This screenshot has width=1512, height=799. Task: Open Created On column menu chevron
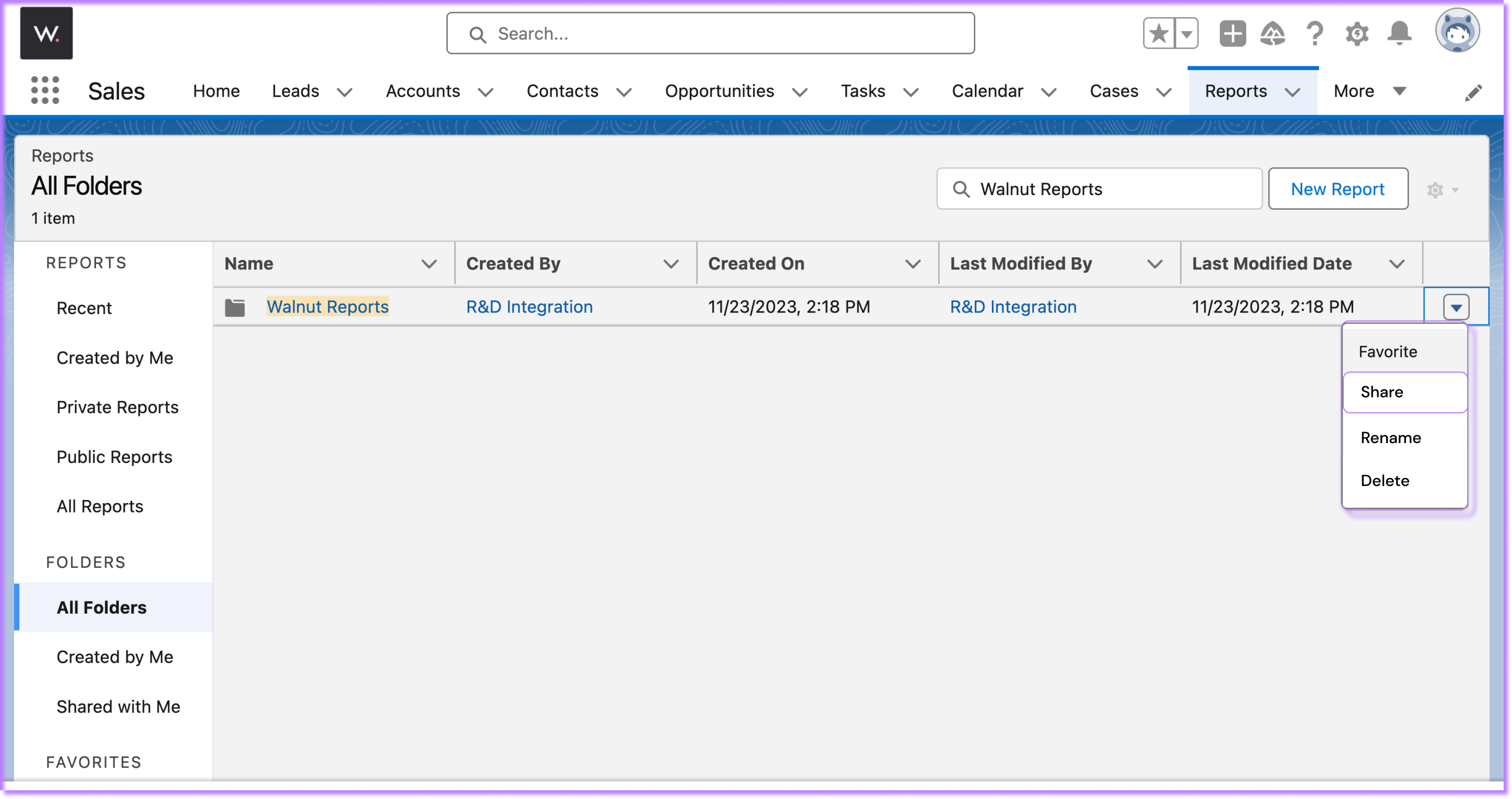(x=913, y=264)
